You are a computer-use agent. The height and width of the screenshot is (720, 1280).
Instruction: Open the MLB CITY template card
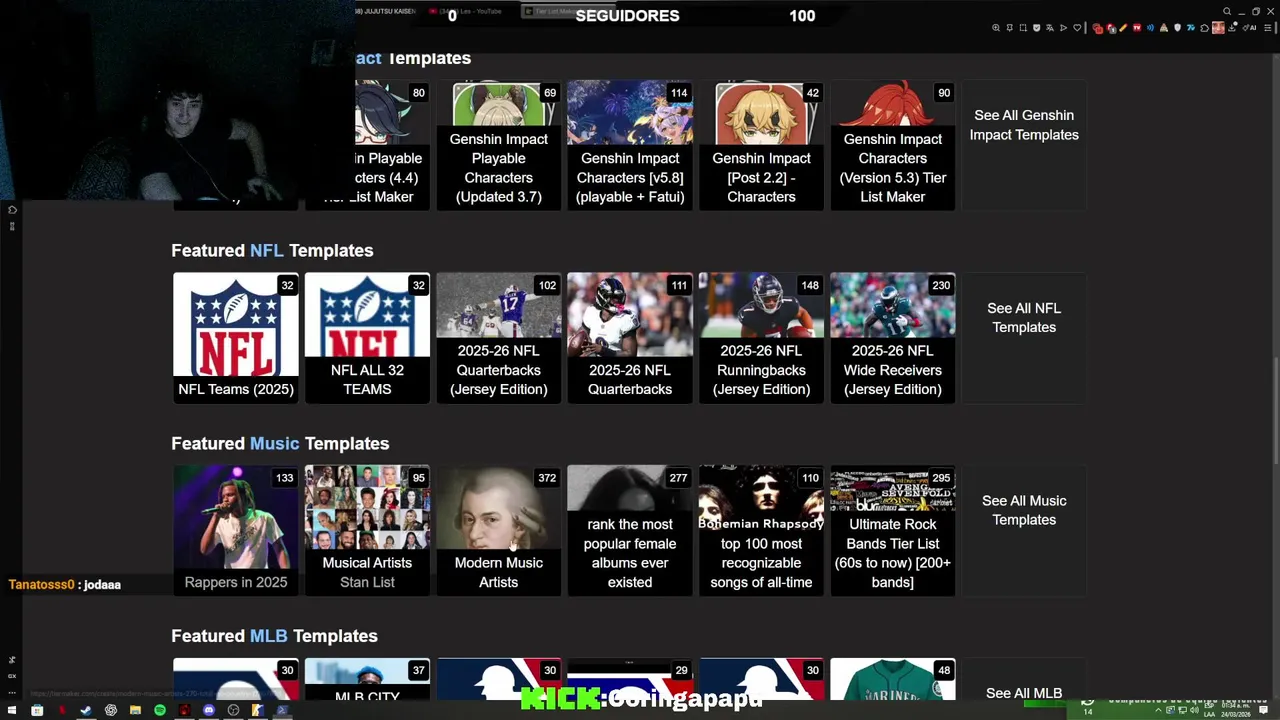click(x=367, y=681)
